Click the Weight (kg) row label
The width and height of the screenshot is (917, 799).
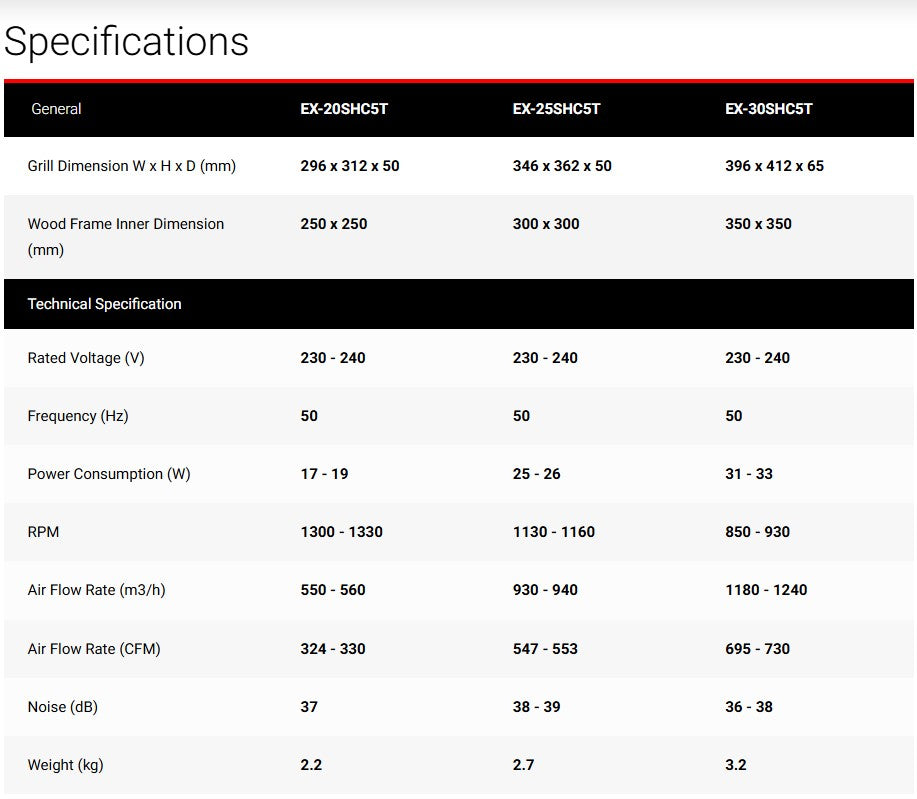tap(65, 765)
